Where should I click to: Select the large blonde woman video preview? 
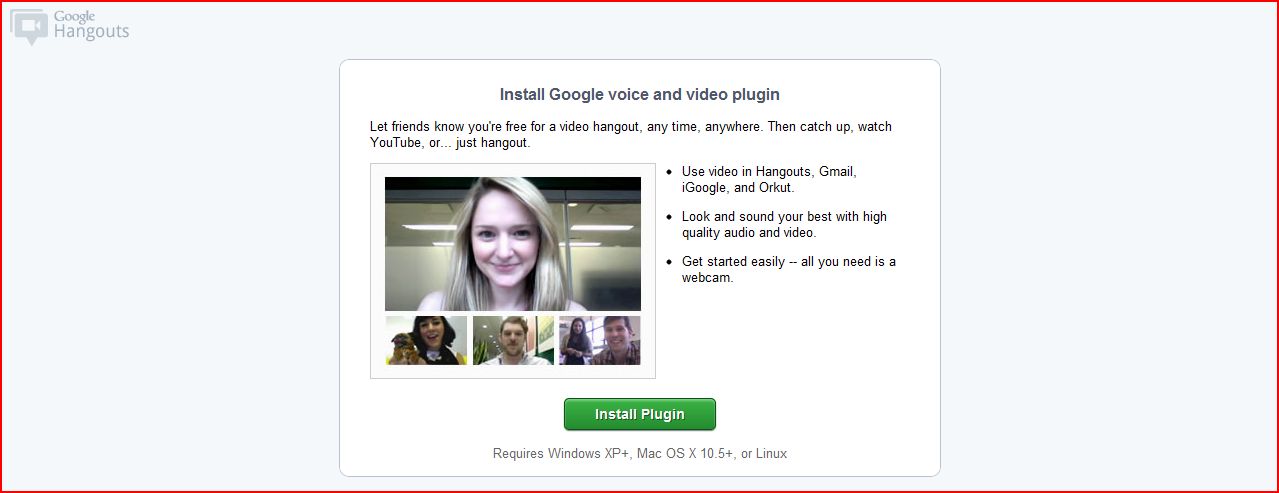click(x=513, y=244)
